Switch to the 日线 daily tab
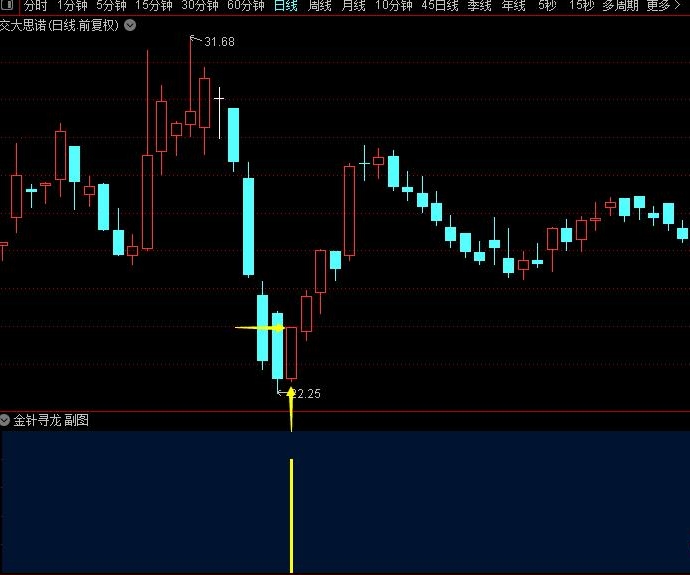690x575 pixels. pos(286,6)
